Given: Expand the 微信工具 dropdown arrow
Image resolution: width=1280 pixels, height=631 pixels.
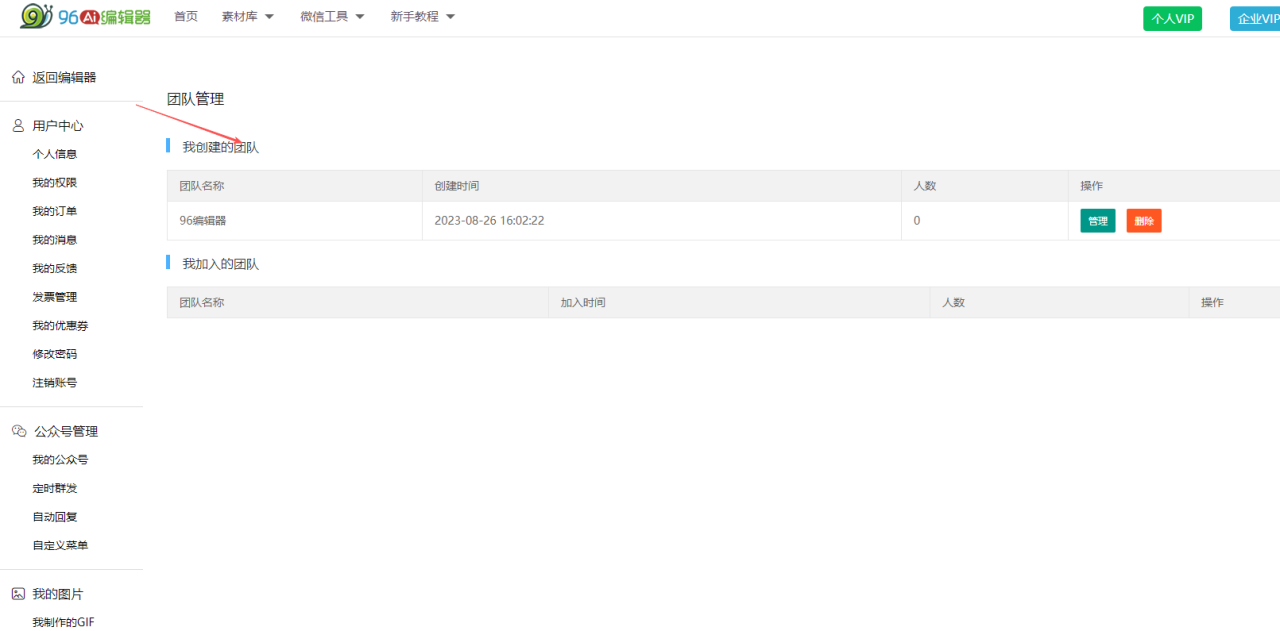Looking at the screenshot, I should (359, 17).
